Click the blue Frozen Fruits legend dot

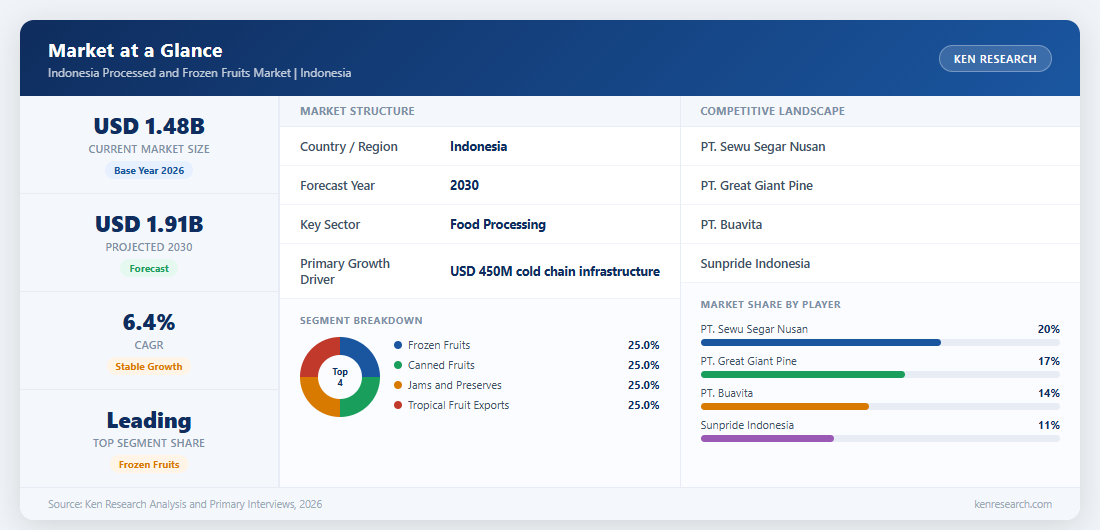tap(398, 345)
